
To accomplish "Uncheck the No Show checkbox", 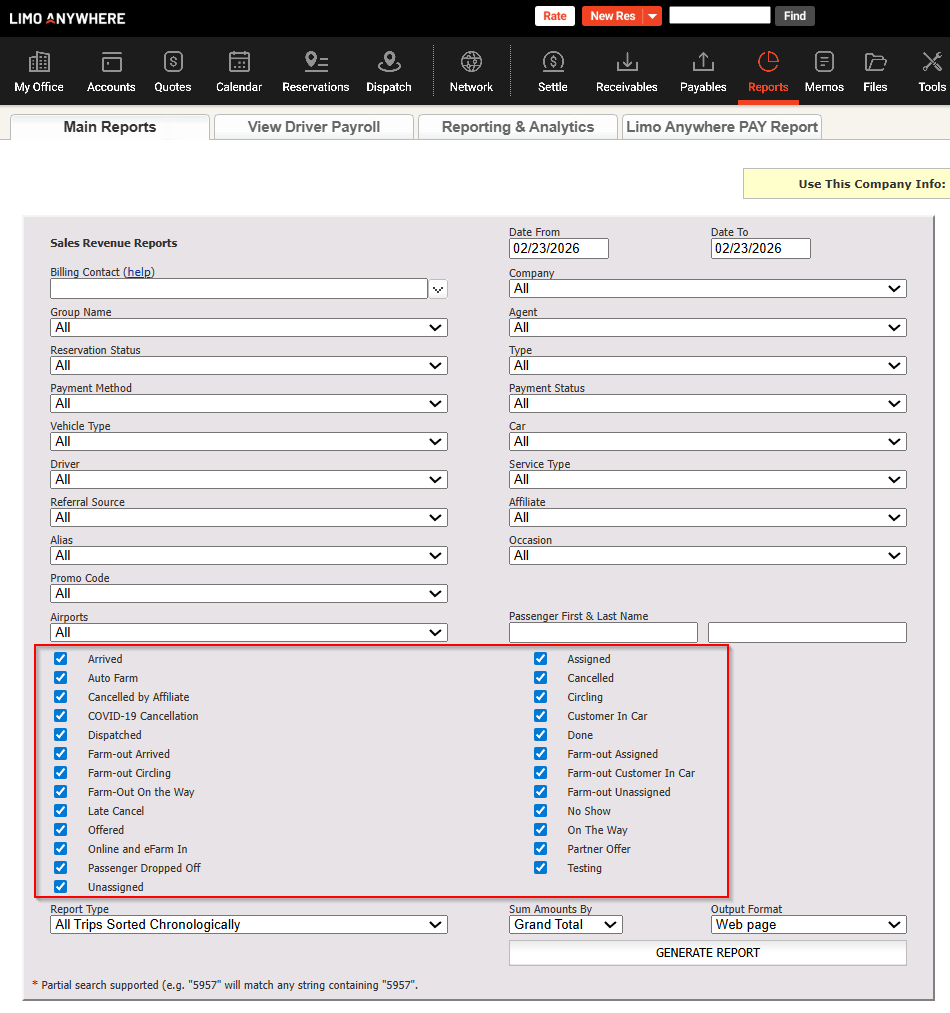I will point(541,811).
